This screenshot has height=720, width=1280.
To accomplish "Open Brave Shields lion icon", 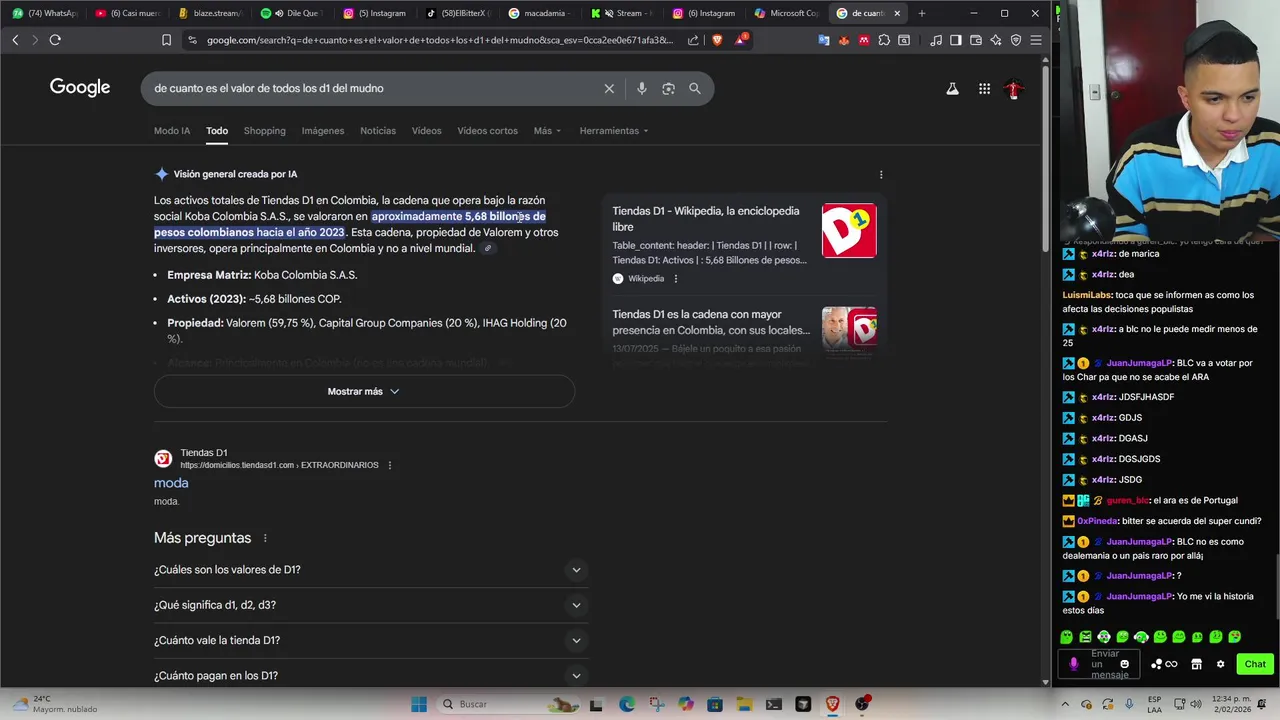I will 717,40.
